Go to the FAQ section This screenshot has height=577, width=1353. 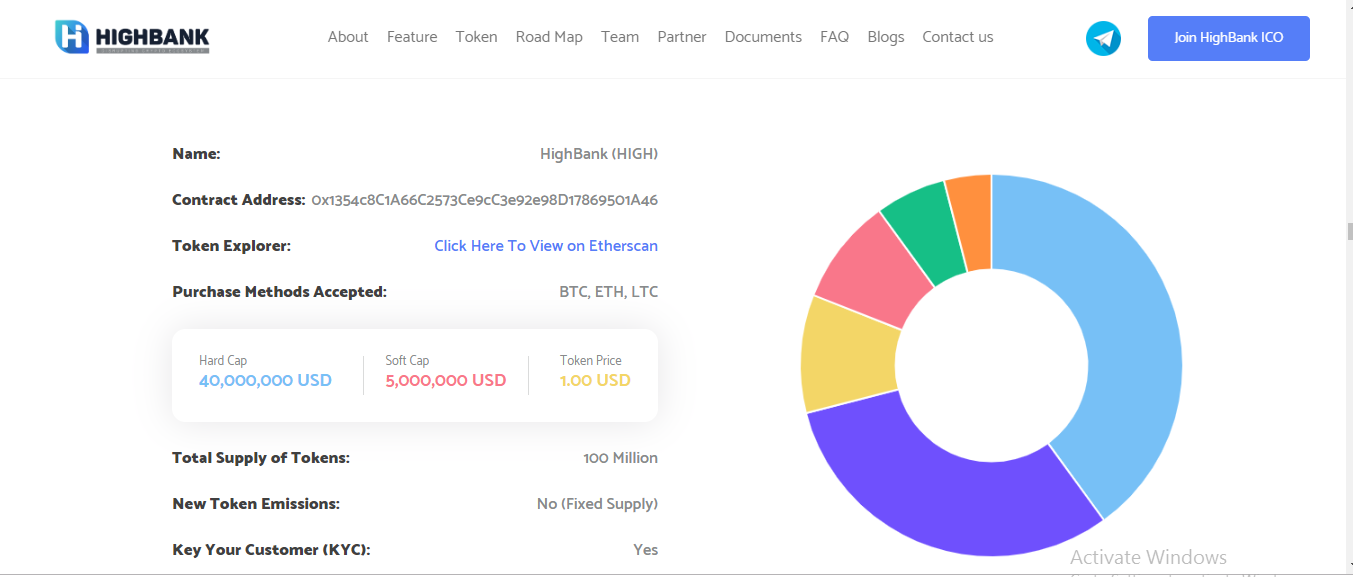point(834,37)
